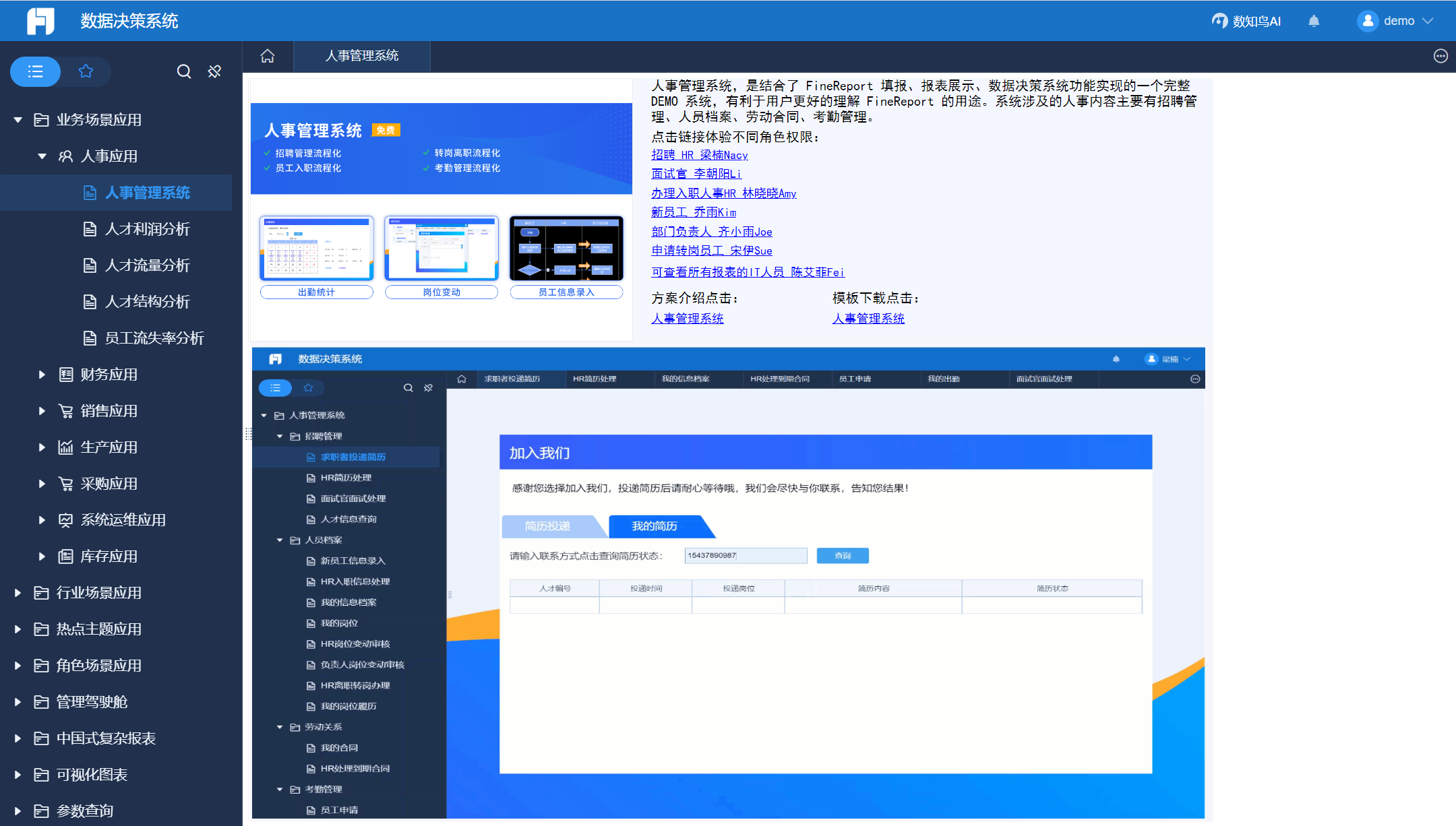
Task: Go to the home tab icon
Action: click(268, 56)
